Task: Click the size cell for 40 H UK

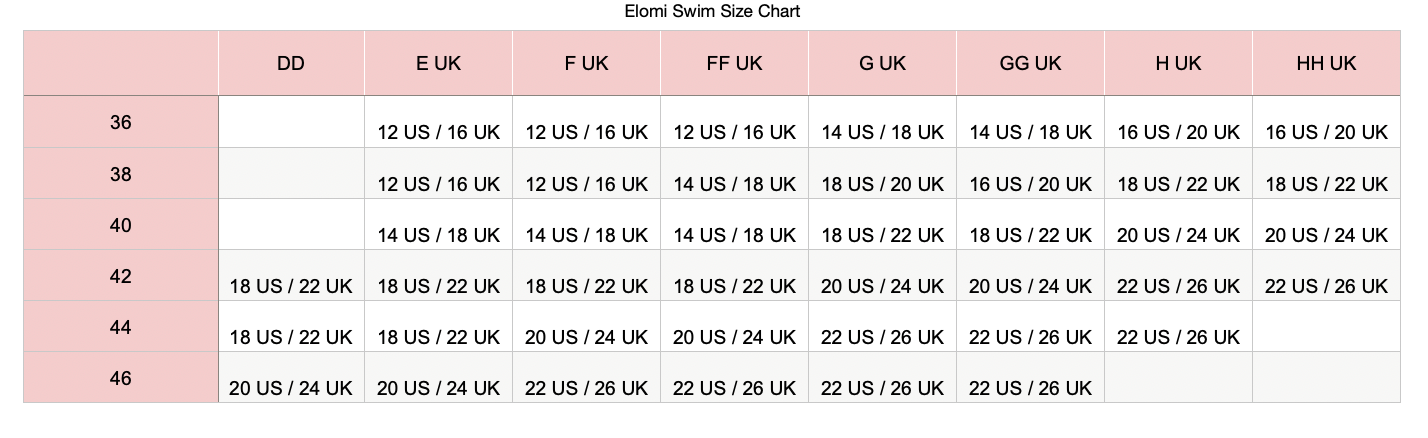Action: (1178, 235)
